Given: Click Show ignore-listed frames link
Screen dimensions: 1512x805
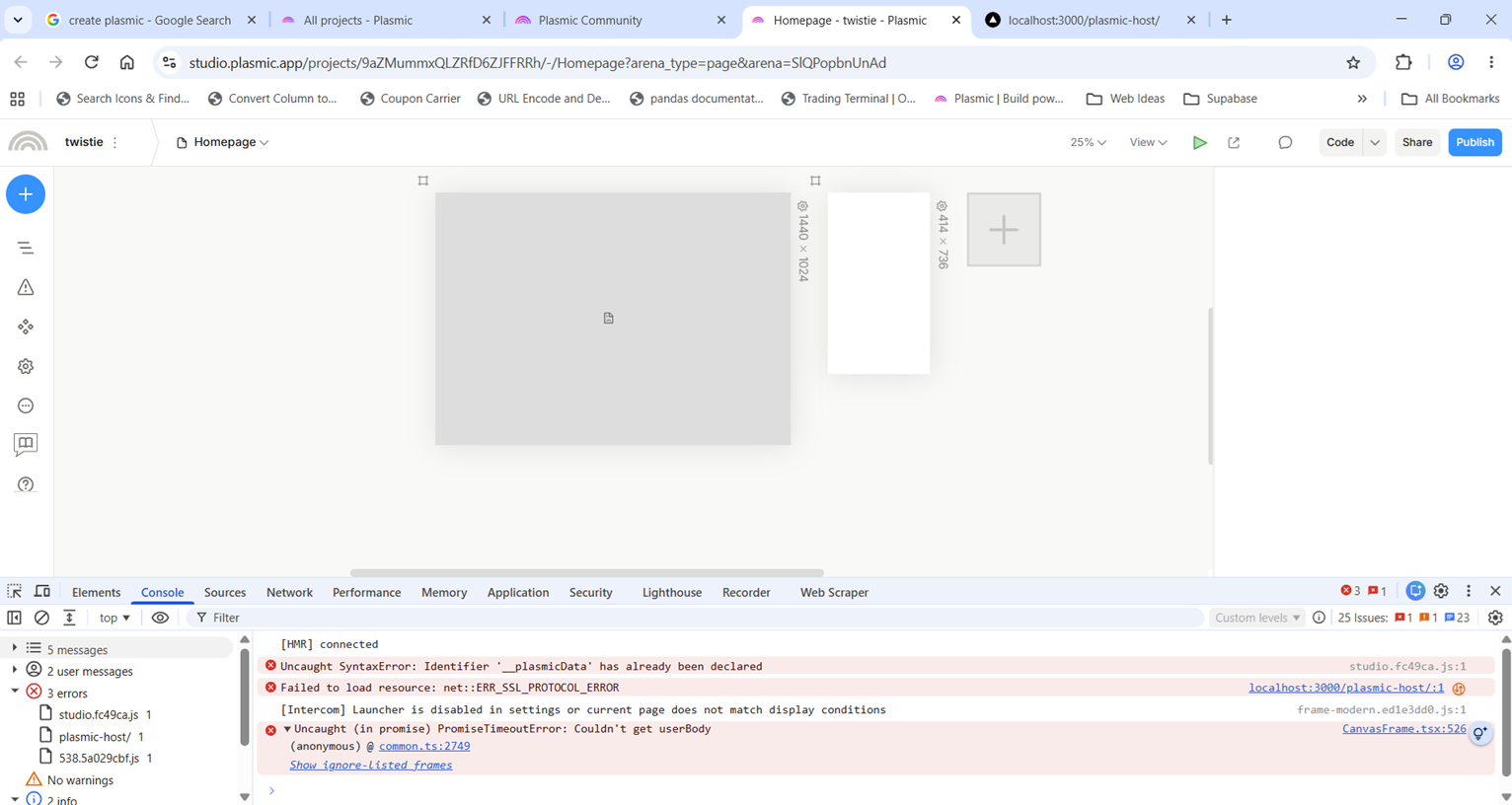Looking at the screenshot, I should (x=371, y=765).
